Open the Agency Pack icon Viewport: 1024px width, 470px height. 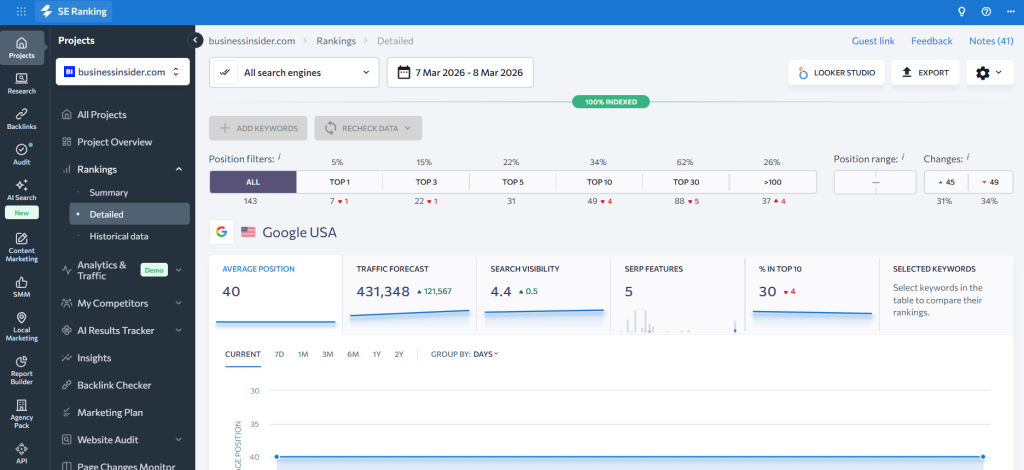point(22,414)
